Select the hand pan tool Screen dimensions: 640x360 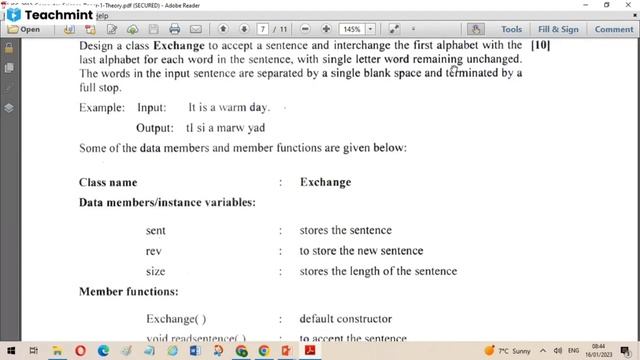click(x=476, y=29)
